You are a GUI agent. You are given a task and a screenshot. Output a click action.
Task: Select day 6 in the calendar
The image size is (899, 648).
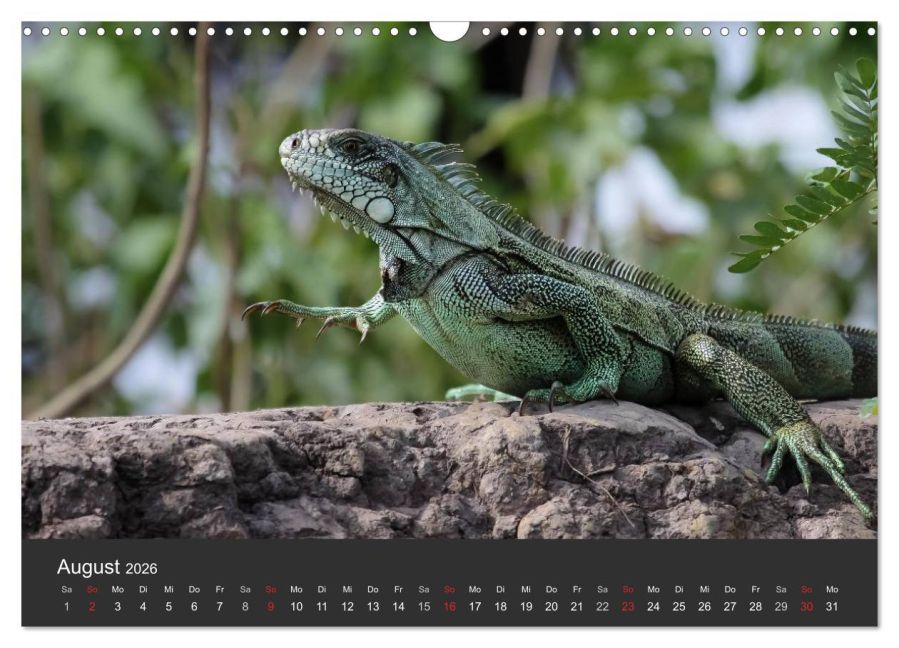194,607
